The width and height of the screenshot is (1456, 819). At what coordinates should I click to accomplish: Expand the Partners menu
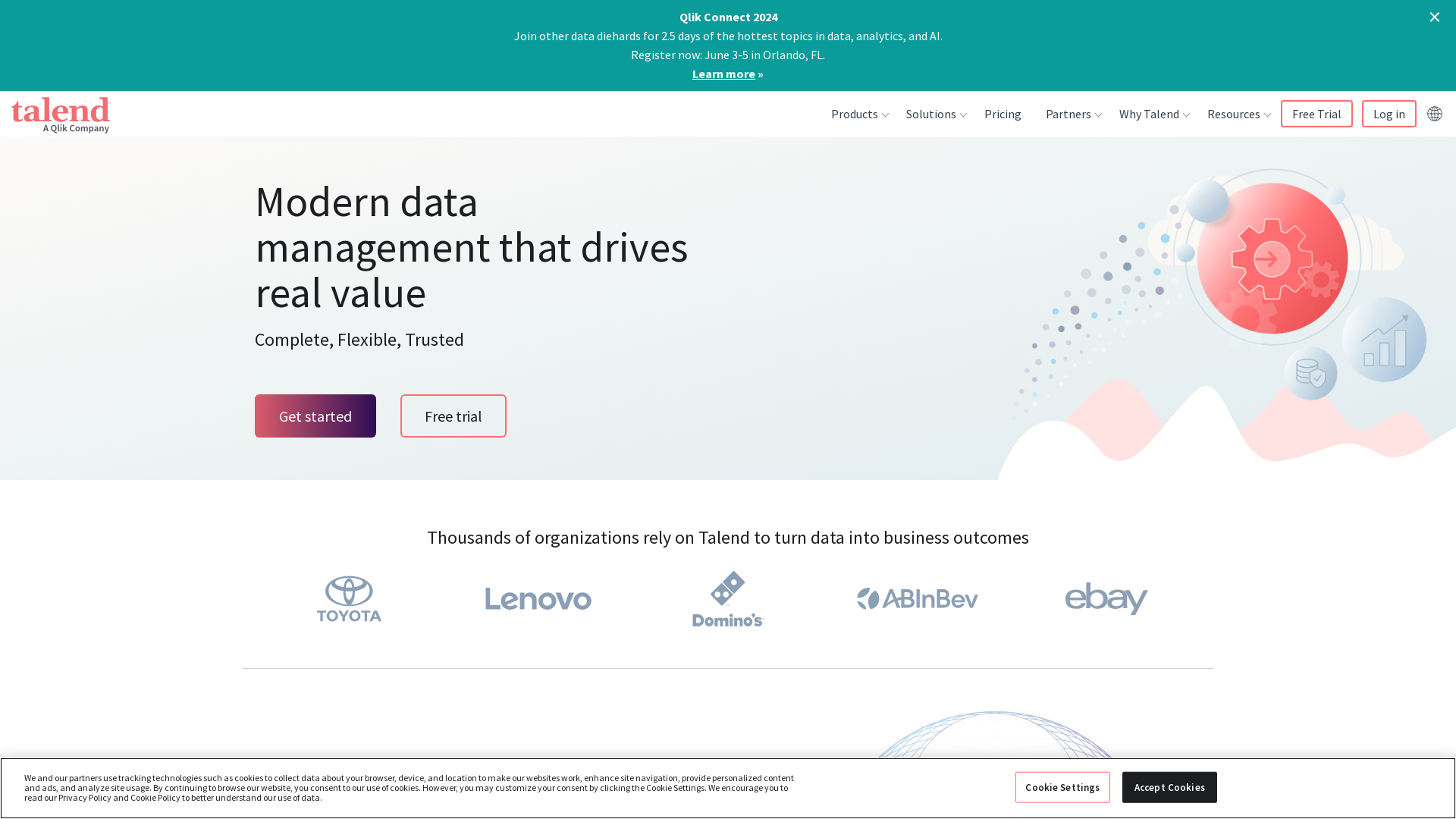[x=1073, y=114]
